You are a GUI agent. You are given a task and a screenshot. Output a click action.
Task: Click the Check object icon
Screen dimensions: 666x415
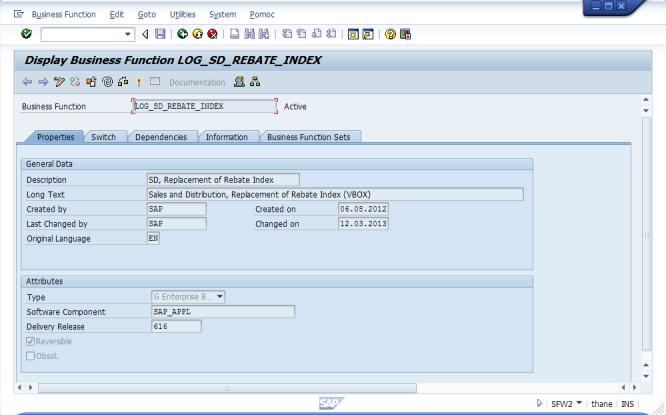click(x=91, y=82)
